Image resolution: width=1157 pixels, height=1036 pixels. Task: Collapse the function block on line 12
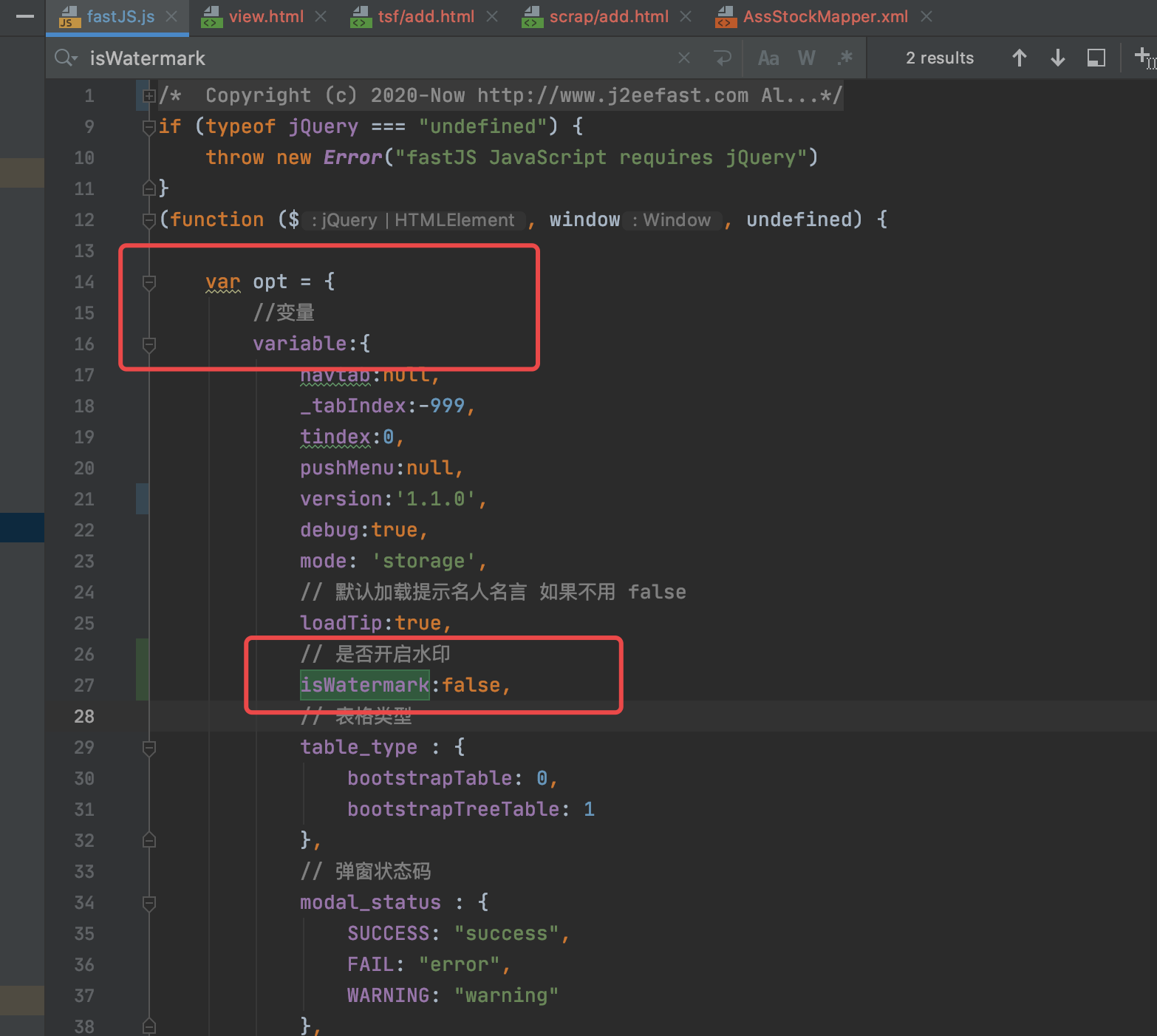[x=149, y=219]
